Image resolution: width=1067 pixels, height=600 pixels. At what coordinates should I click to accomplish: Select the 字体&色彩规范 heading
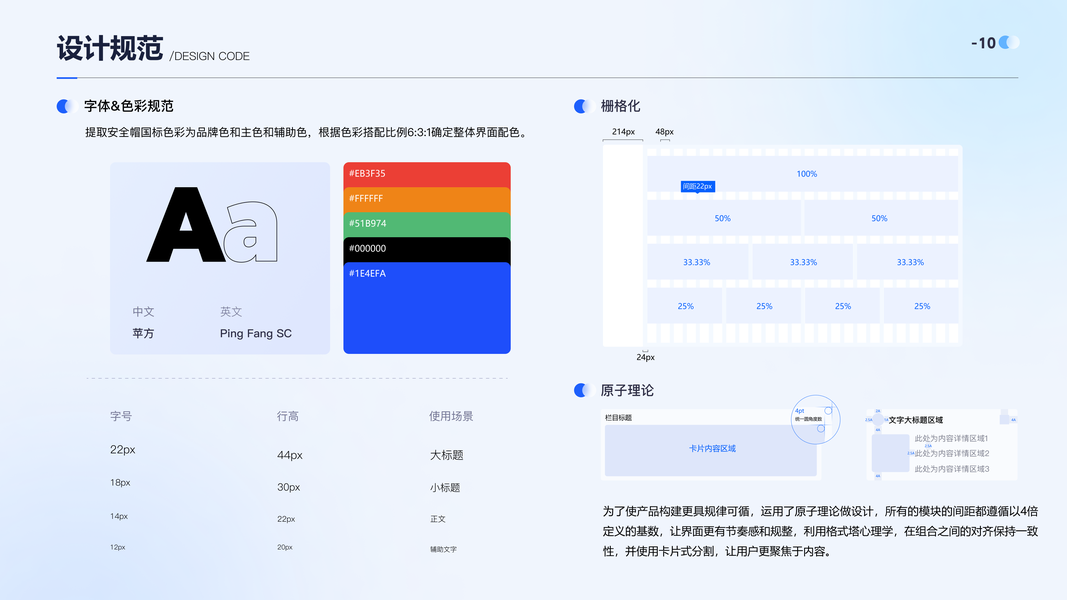[x=129, y=106]
